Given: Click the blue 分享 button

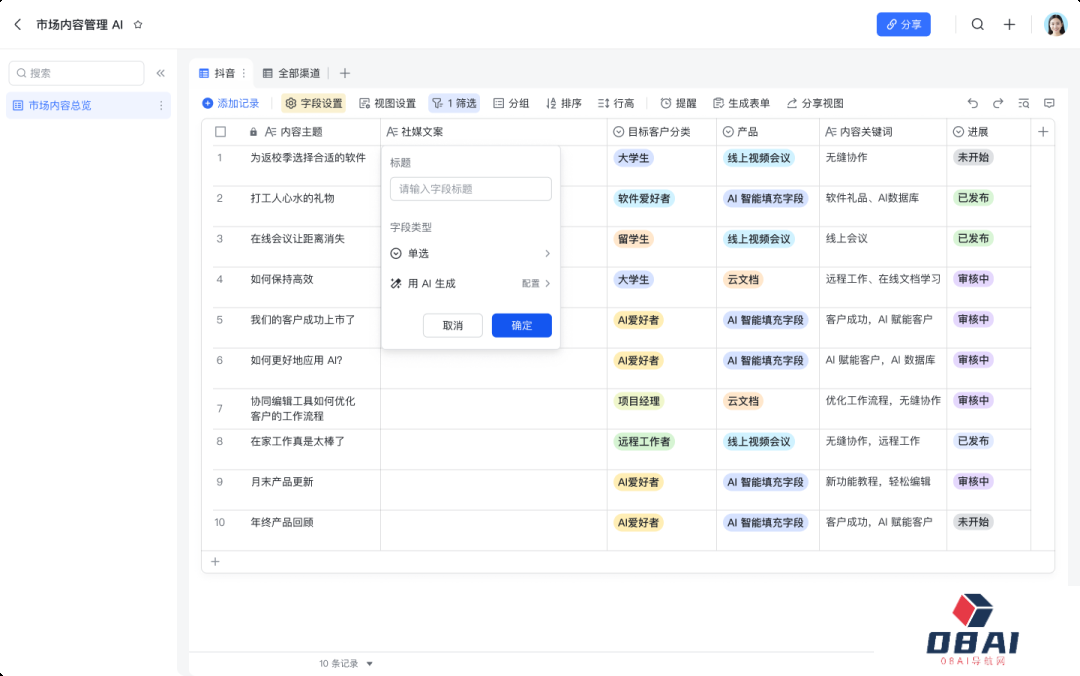Looking at the screenshot, I should pos(903,25).
